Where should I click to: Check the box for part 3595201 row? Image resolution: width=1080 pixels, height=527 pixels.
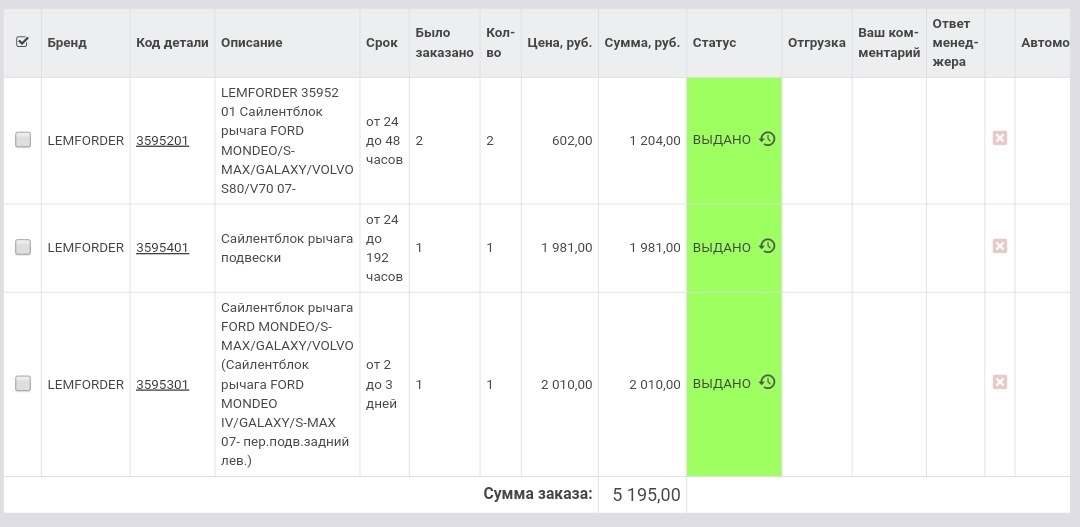(23, 140)
